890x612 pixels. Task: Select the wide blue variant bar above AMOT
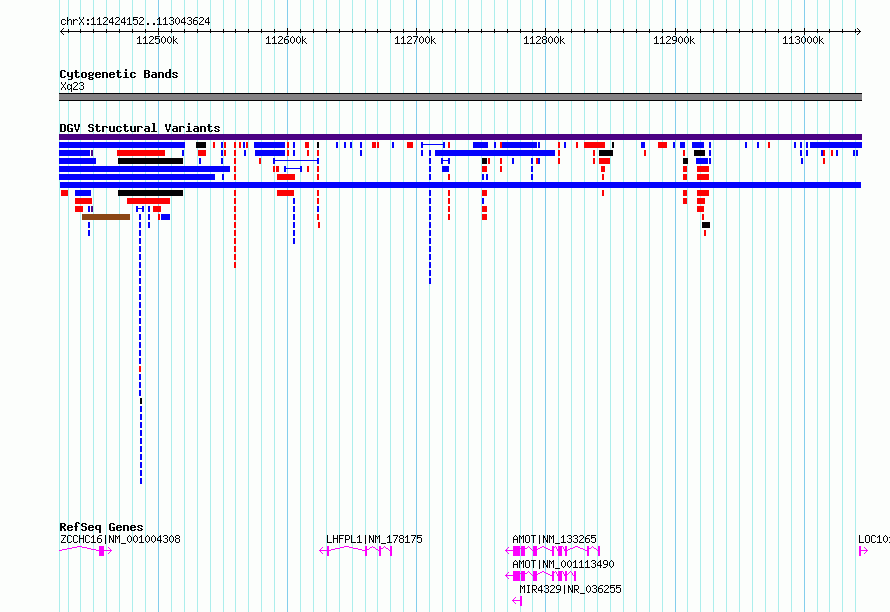pyautogui.click(x=495, y=153)
